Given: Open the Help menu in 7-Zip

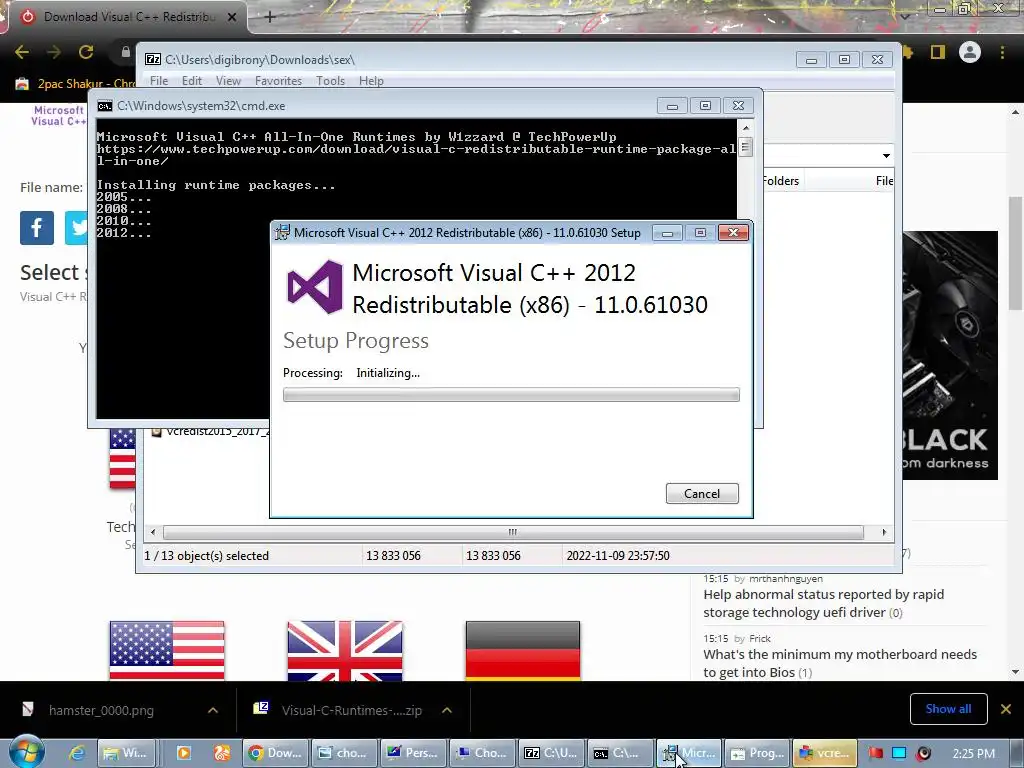Looking at the screenshot, I should [371, 81].
